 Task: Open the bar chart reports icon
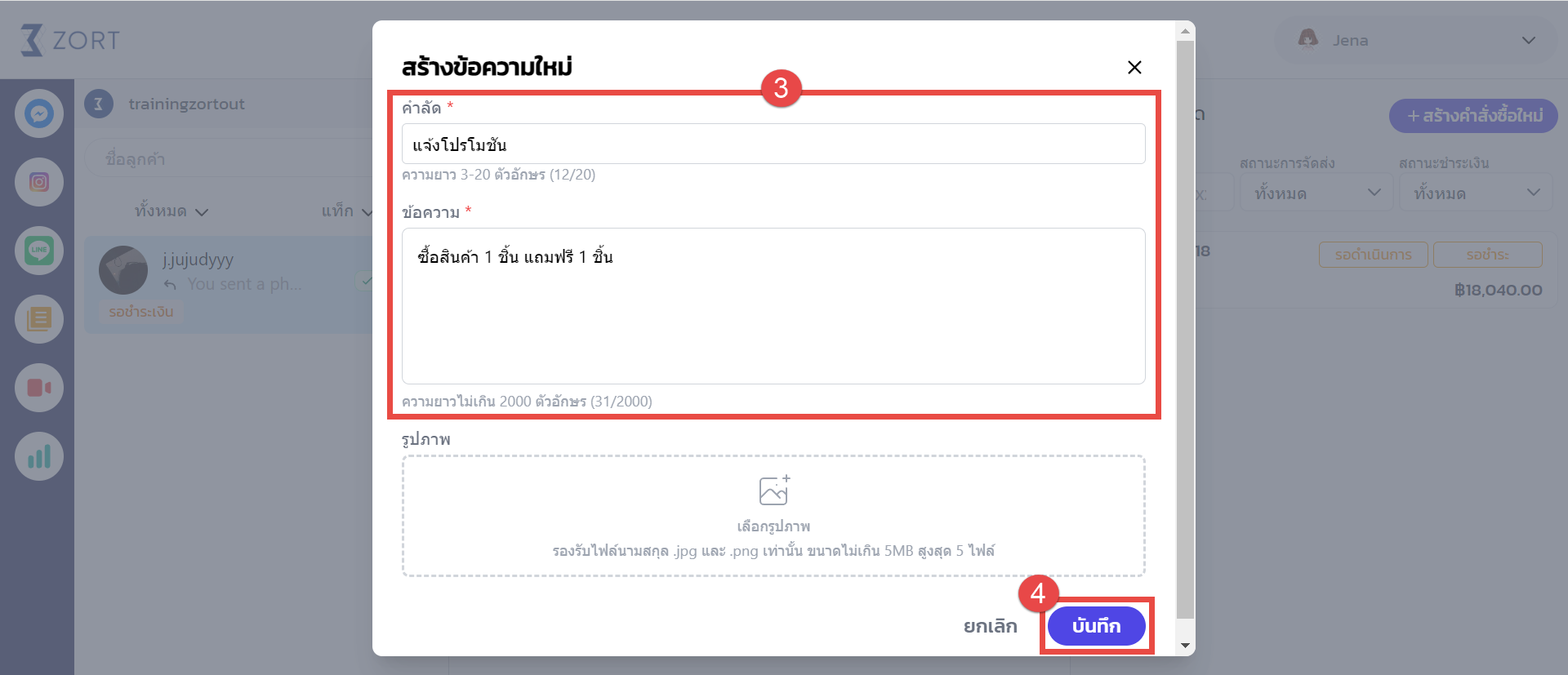(39, 456)
